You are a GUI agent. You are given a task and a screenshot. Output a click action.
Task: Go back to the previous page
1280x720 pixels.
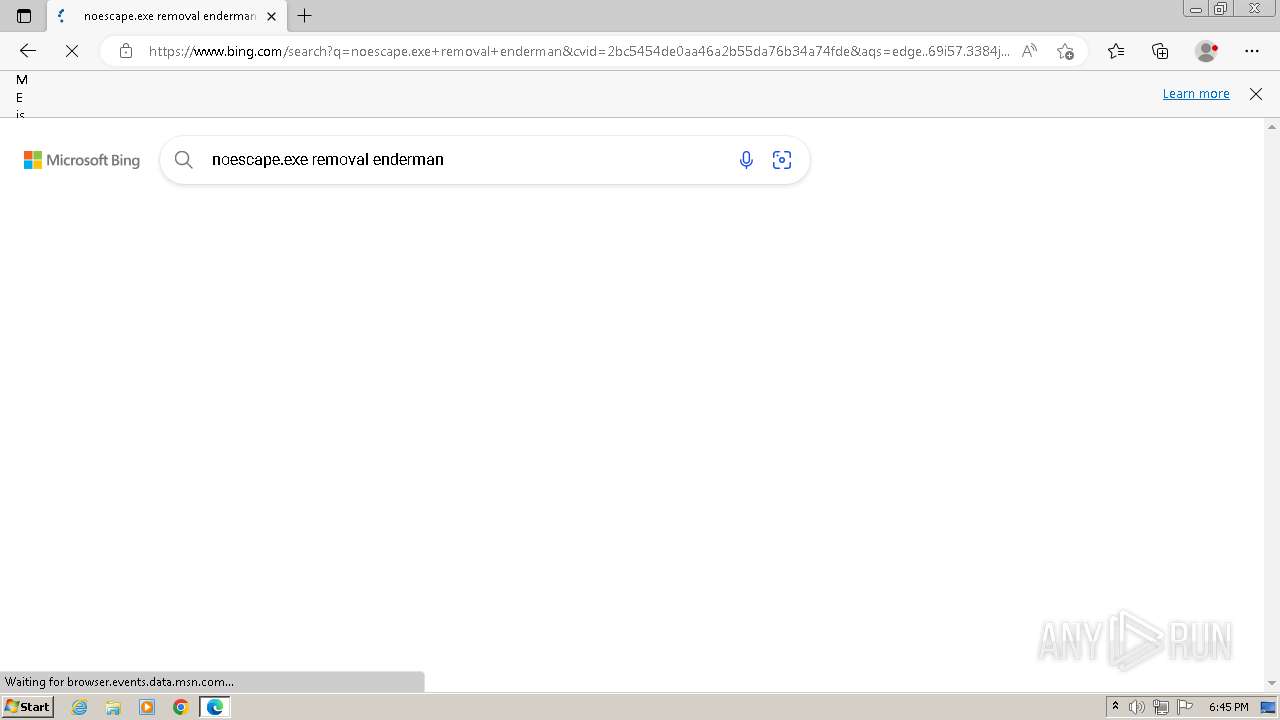[x=28, y=51]
